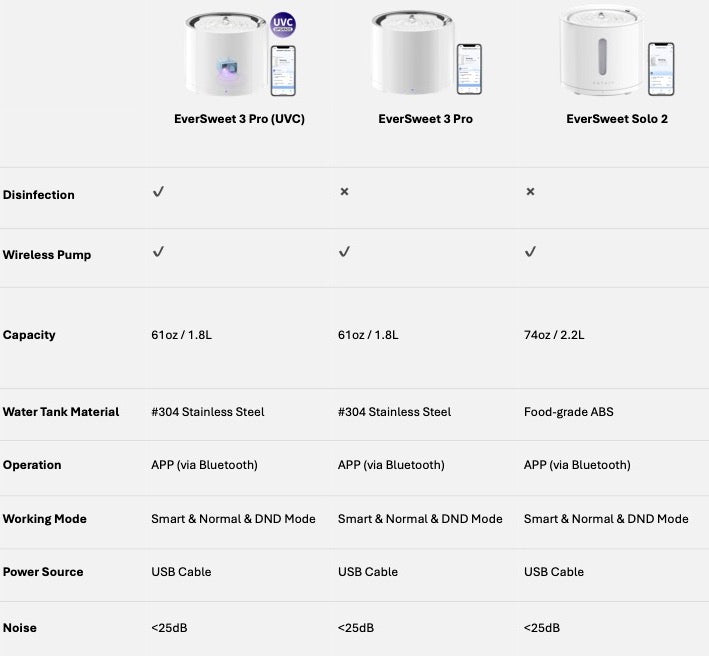
Task: Click Wireless Pump checkmark for EverSweet Solo 2
Action: pyautogui.click(x=530, y=252)
